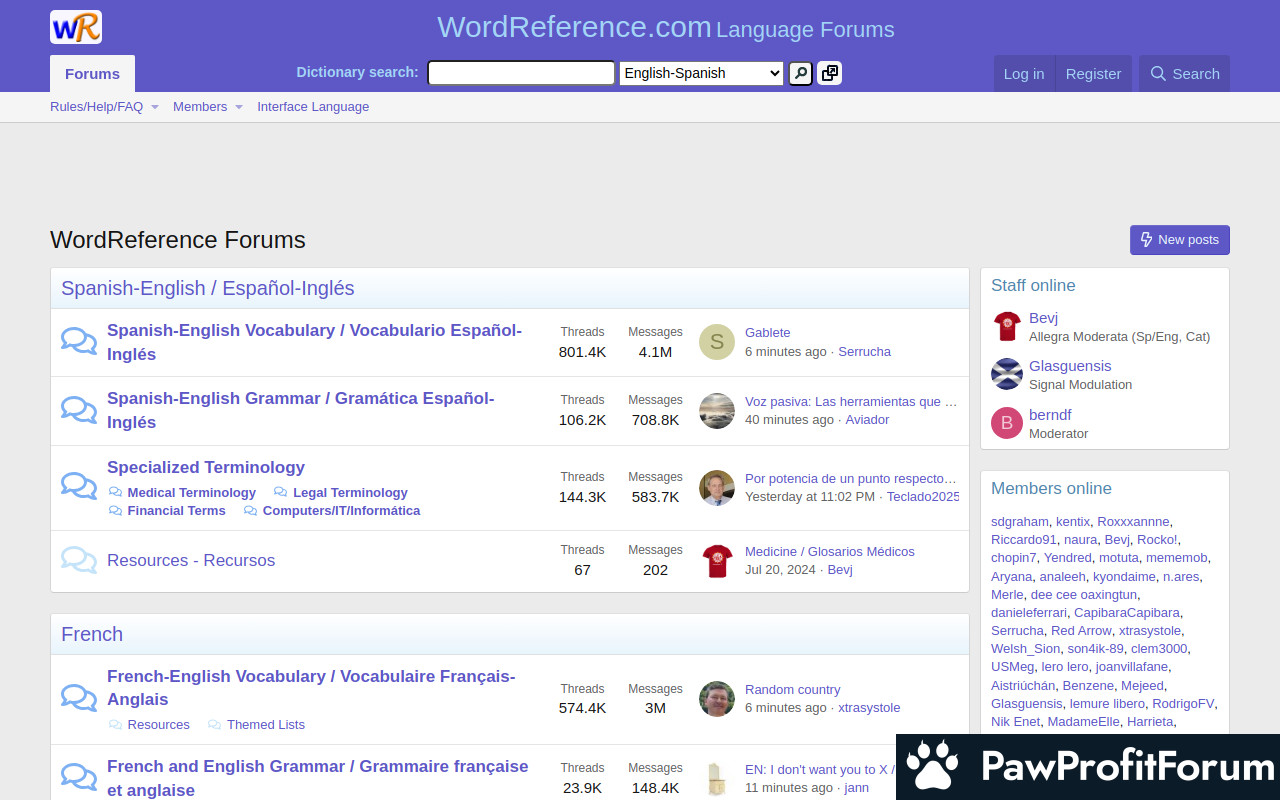Viewport: 1280px width, 800px height.
Task: Open the Spanish-English / Español-Inglés category heading
Action: [208, 288]
